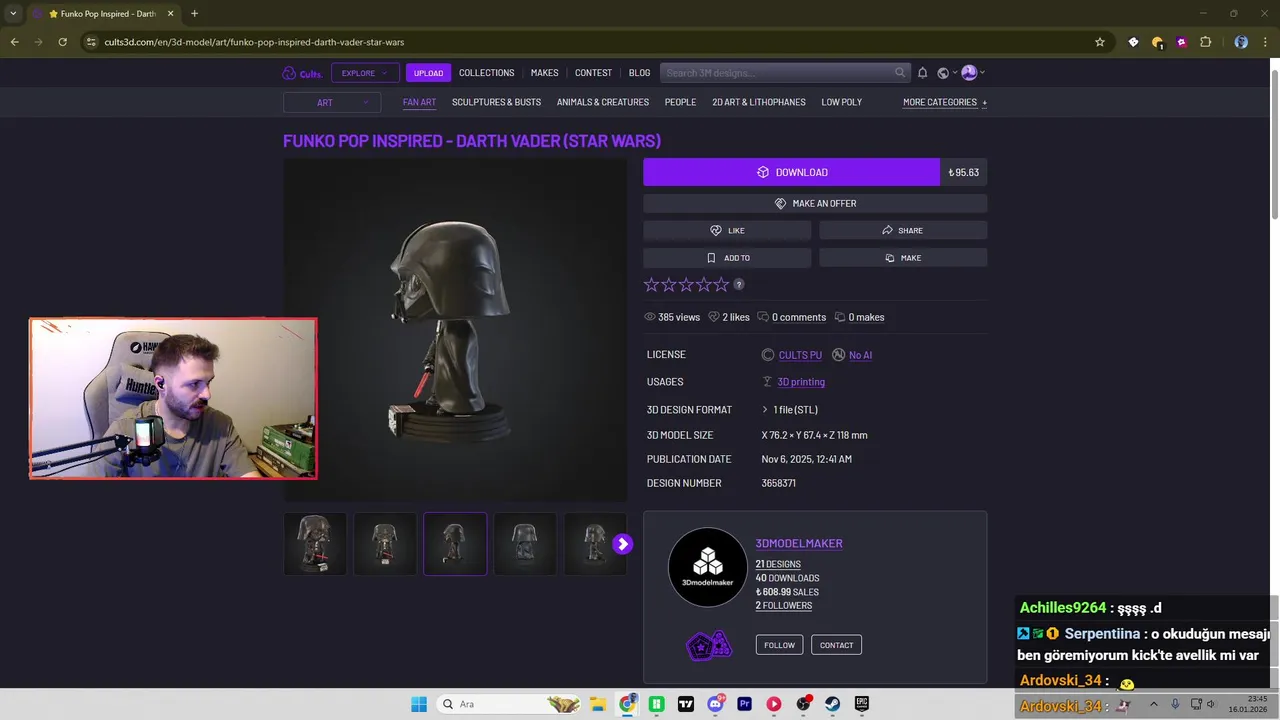The width and height of the screenshot is (1280, 720).
Task: Open Epic Games from the taskbar
Action: click(861, 704)
